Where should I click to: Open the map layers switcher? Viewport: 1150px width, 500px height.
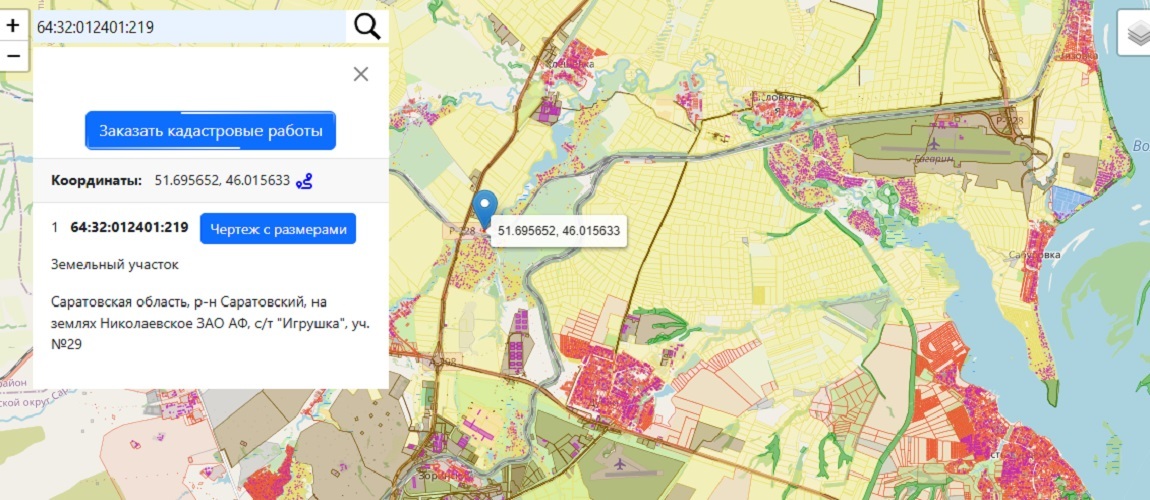coord(1134,35)
